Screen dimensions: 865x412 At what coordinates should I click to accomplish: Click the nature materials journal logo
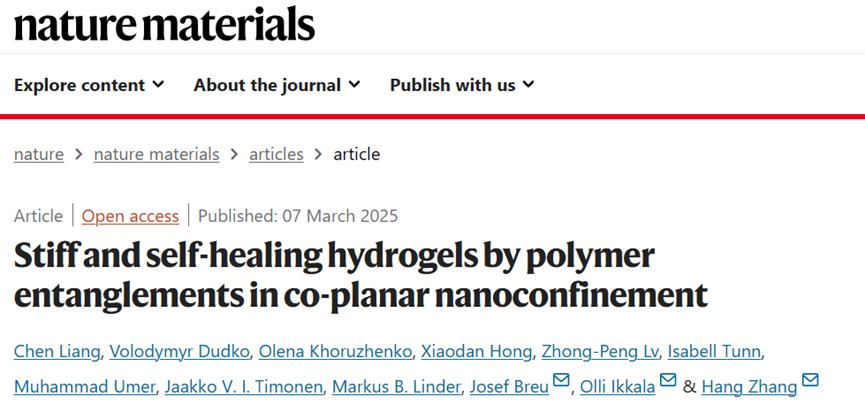click(x=164, y=24)
